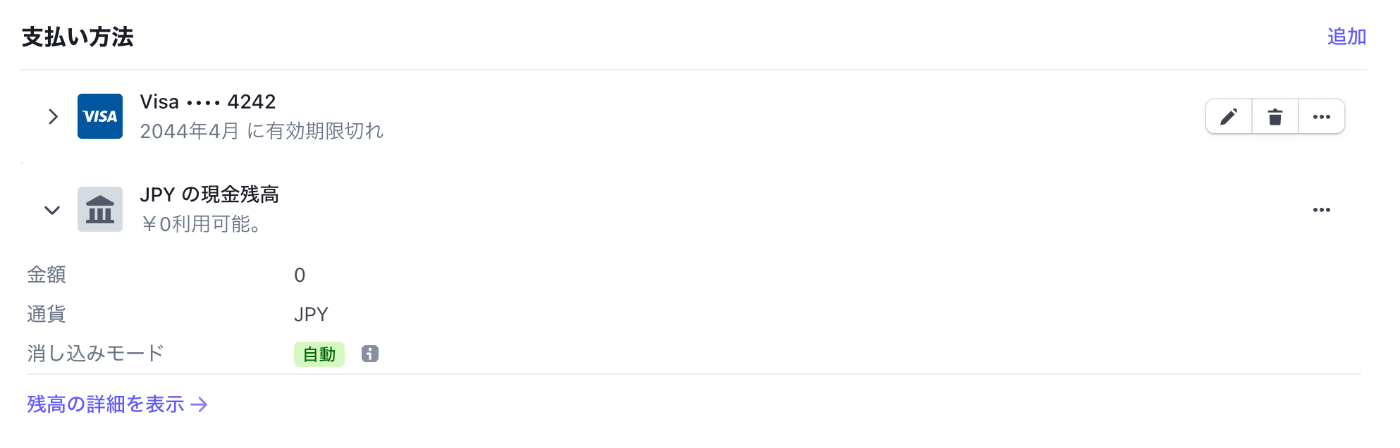Click the green 自動 badge
The width and height of the screenshot is (1400, 448).
319,354
